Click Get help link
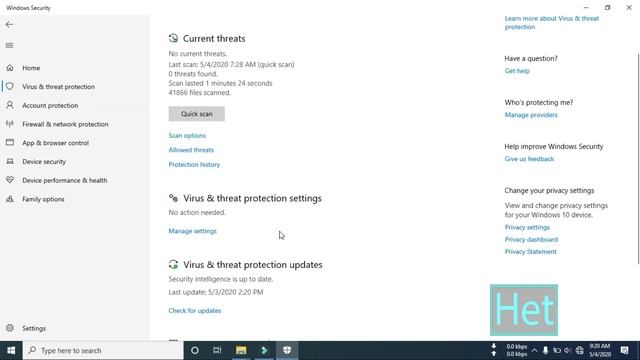The height and width of the screenshot is (360, 640). pos(517,71)
